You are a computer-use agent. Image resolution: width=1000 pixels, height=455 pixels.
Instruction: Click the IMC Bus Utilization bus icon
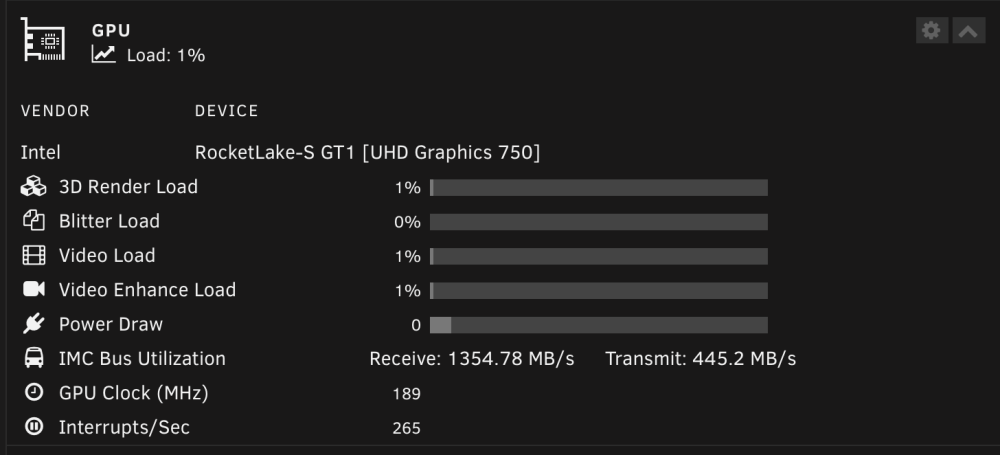tap(34, 358)
